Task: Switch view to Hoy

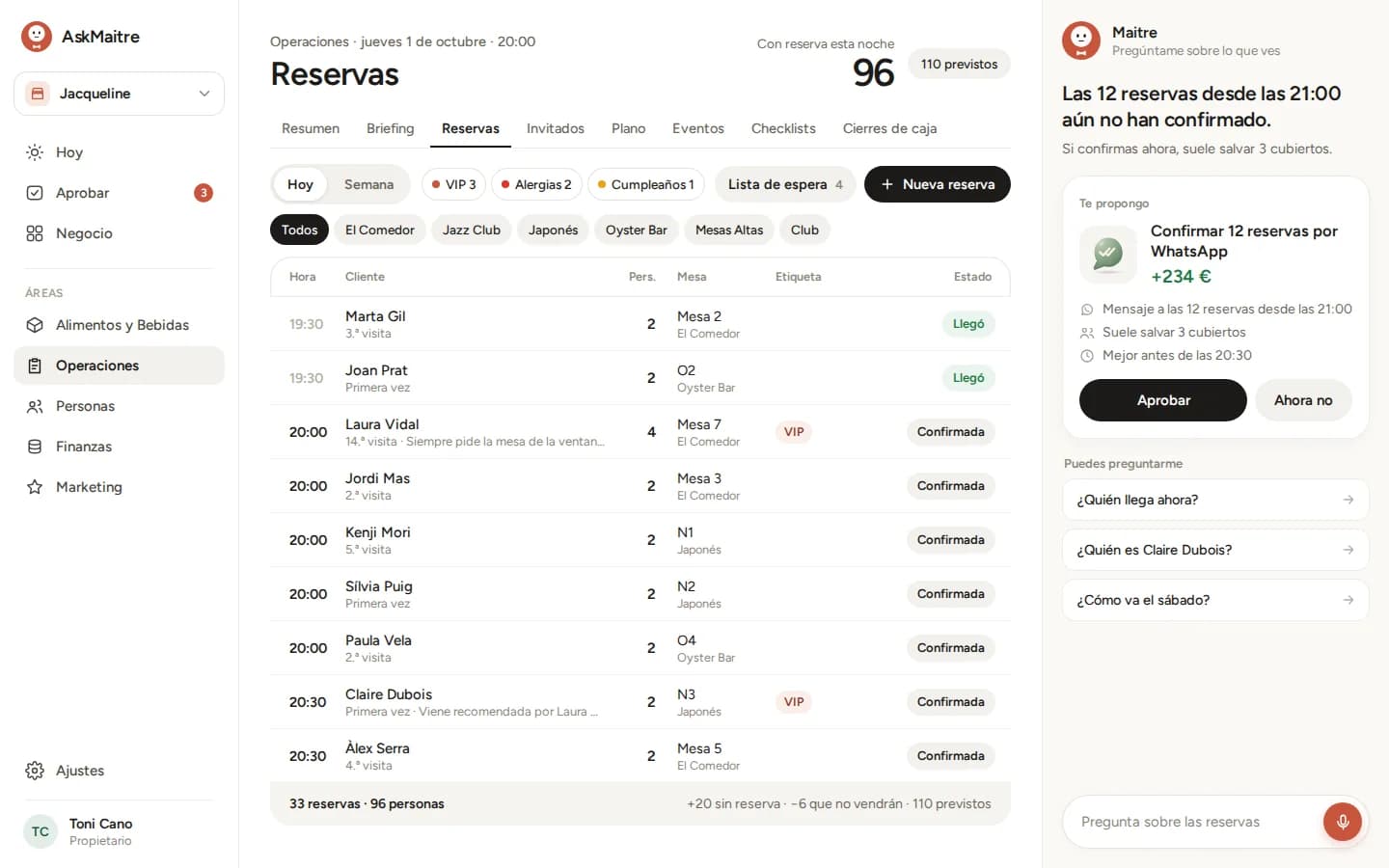Action: (x=300, y=184)
